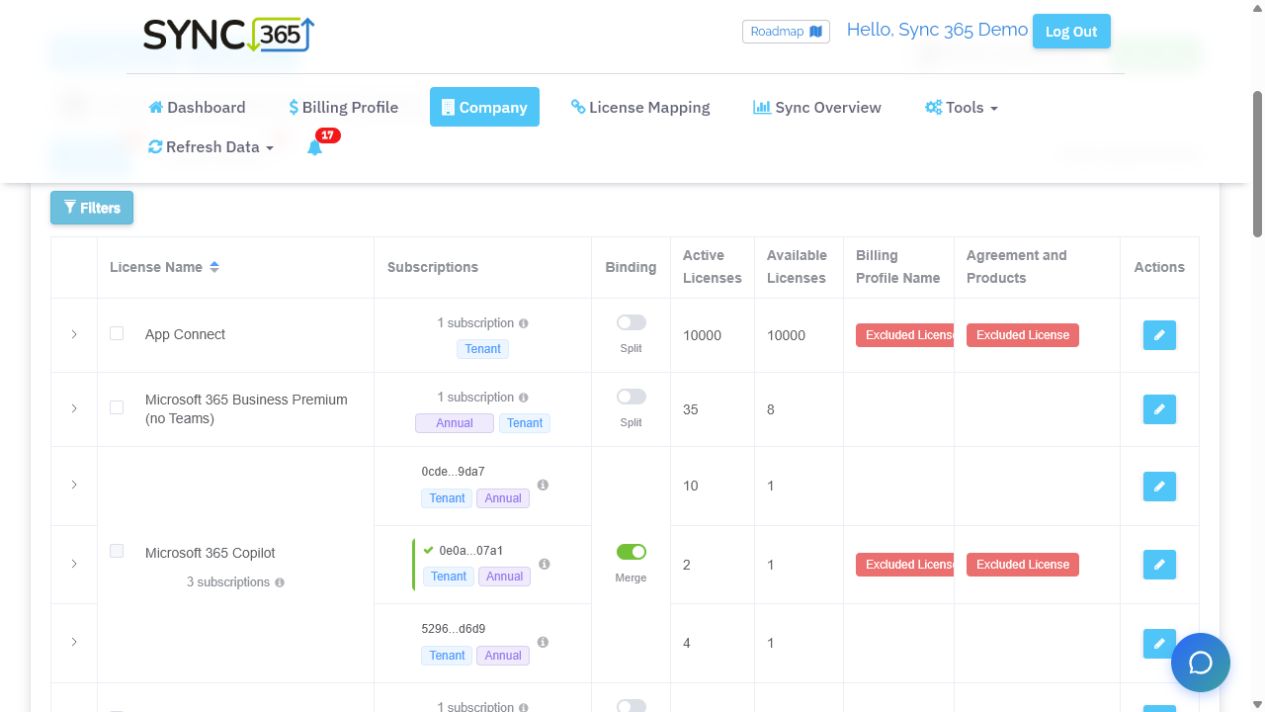Viewport: 1265px width, 712px height.
Task: Show info for Business Premium's 1 subscription
Action: (x=524, y=398)
